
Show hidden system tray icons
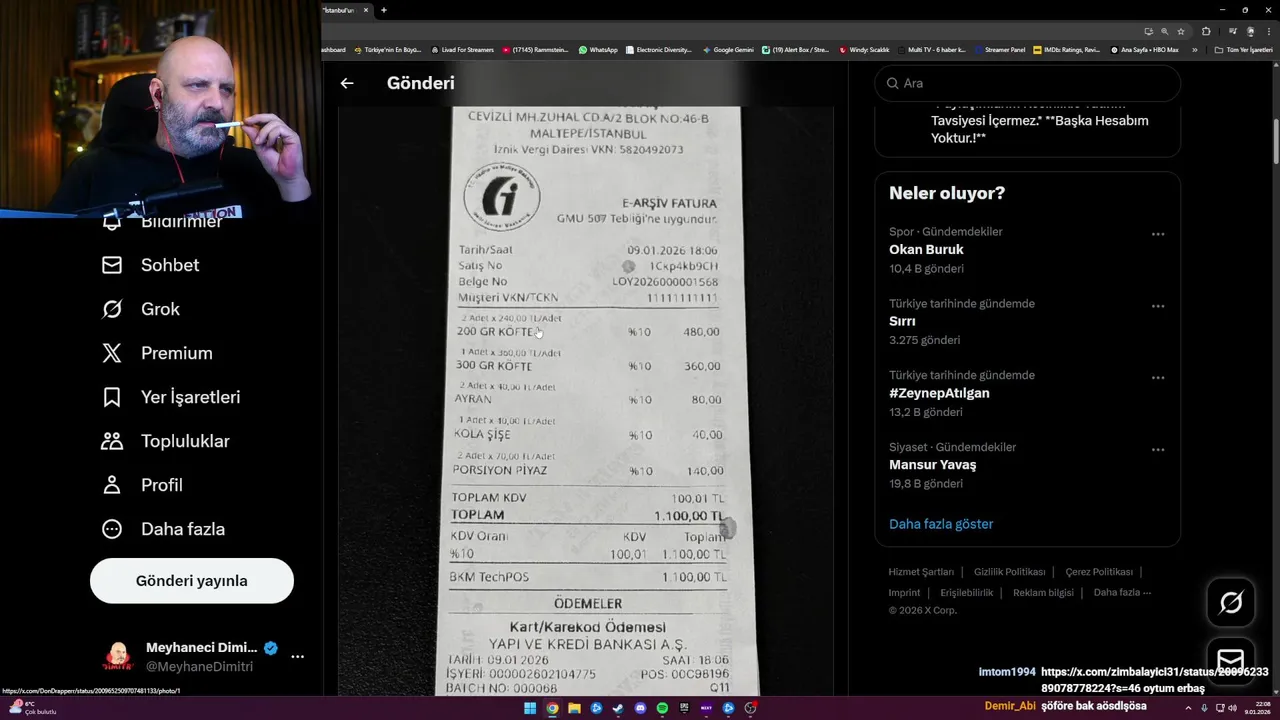pos(1190,708)
